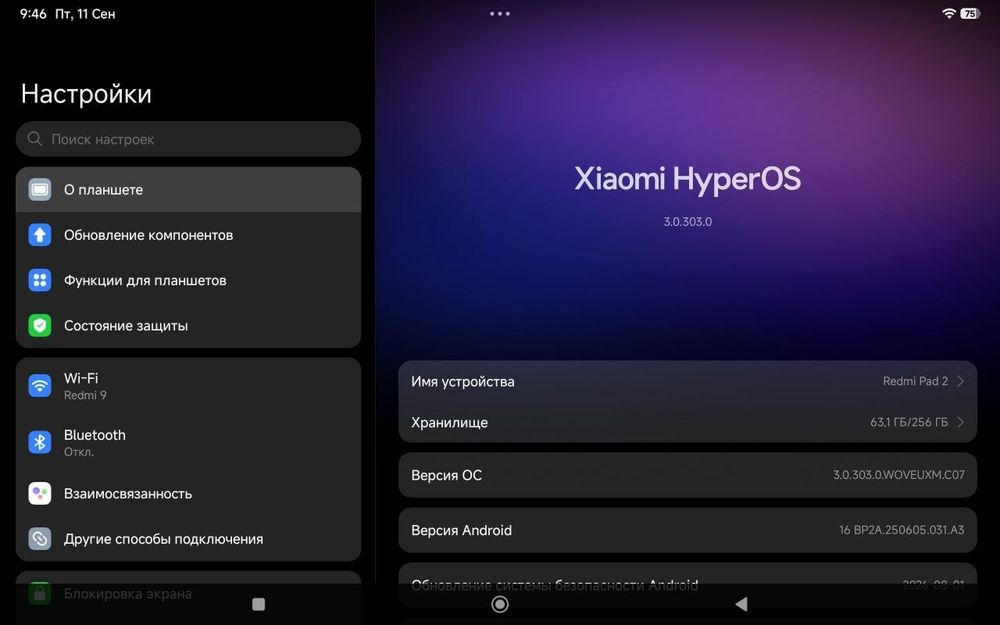Tap the Пт, 11 Сен date text

click(85, 13)
